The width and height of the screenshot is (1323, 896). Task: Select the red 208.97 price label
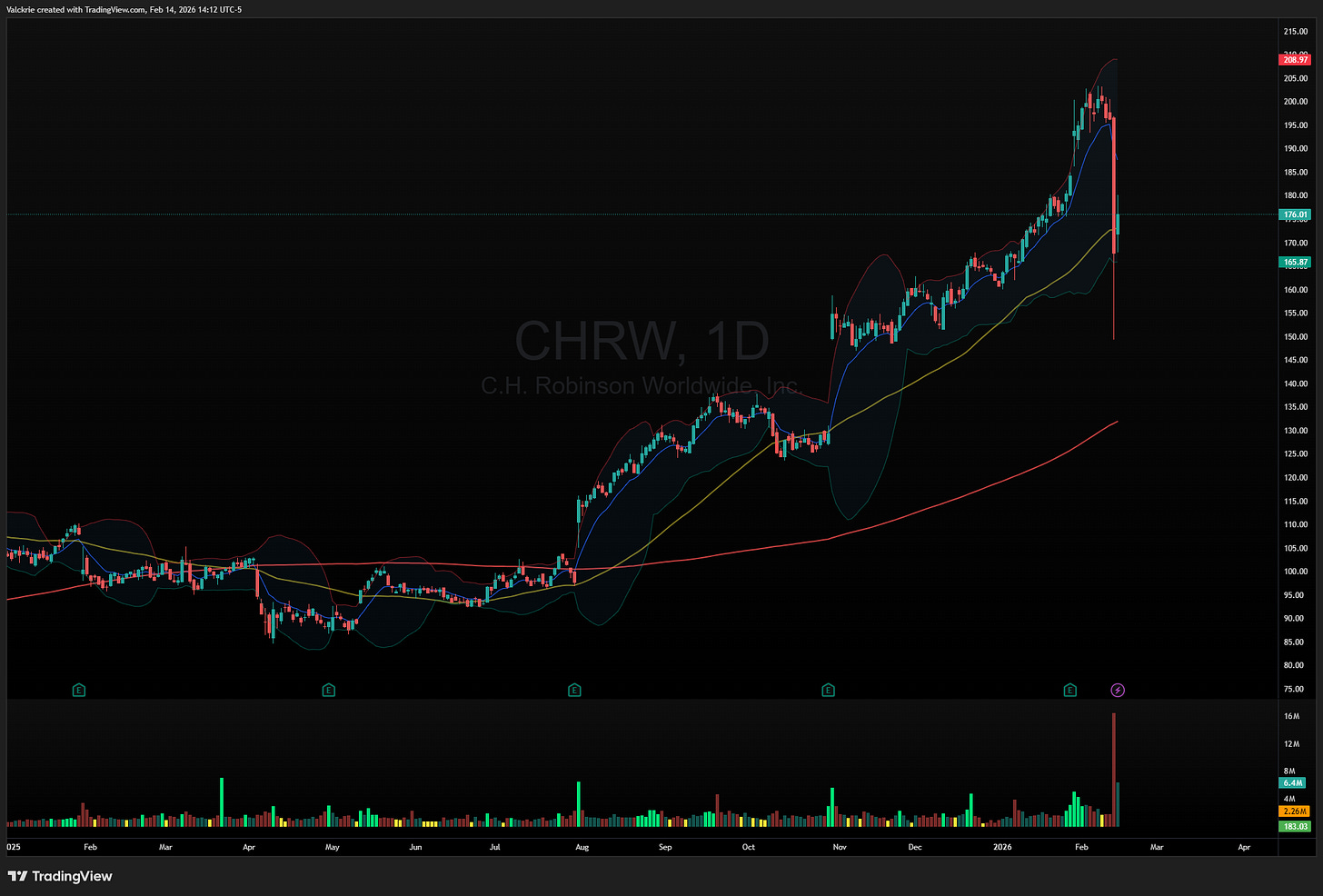click(1295, 60)
